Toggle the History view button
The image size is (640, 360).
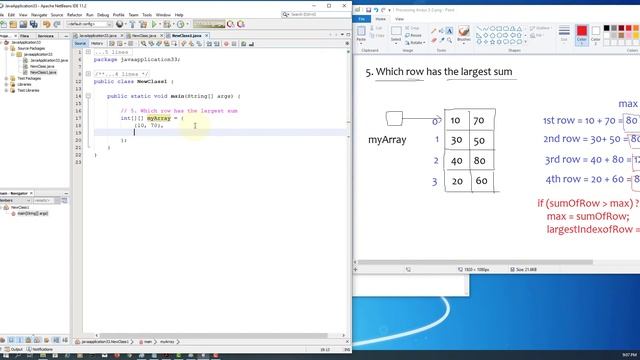click(x=97, y=44)
